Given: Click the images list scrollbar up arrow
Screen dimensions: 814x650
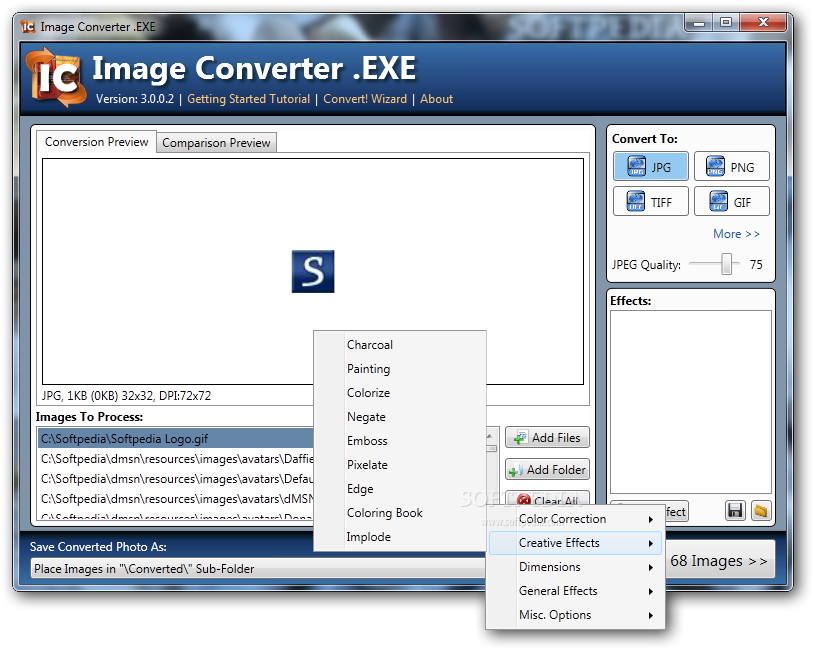Looking at the screenshot, I should tap(490, 435).
